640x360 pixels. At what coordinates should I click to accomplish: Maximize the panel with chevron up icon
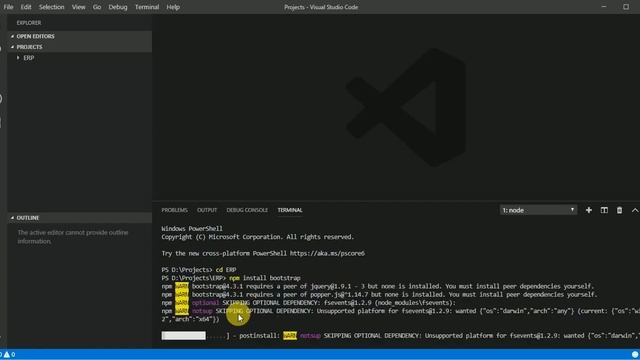[635, 210]
